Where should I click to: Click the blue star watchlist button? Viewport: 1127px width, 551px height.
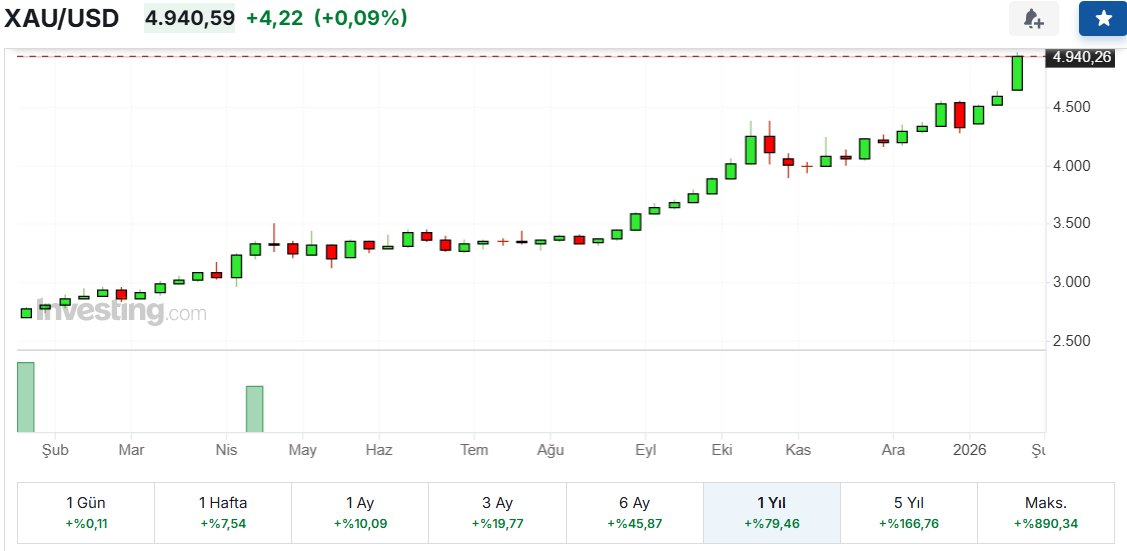click(1103, 19)
